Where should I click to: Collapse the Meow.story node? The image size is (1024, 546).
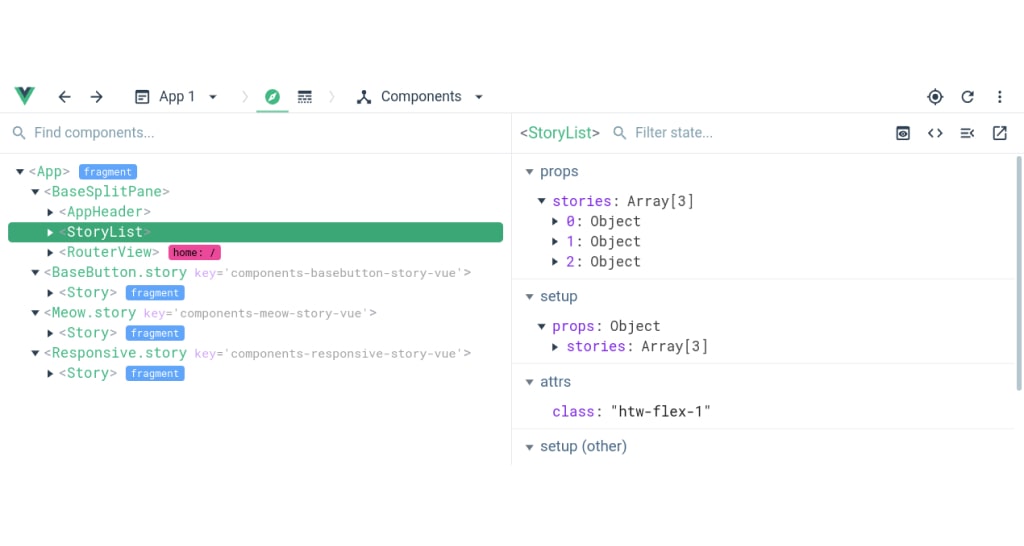(x=35, y=313)
